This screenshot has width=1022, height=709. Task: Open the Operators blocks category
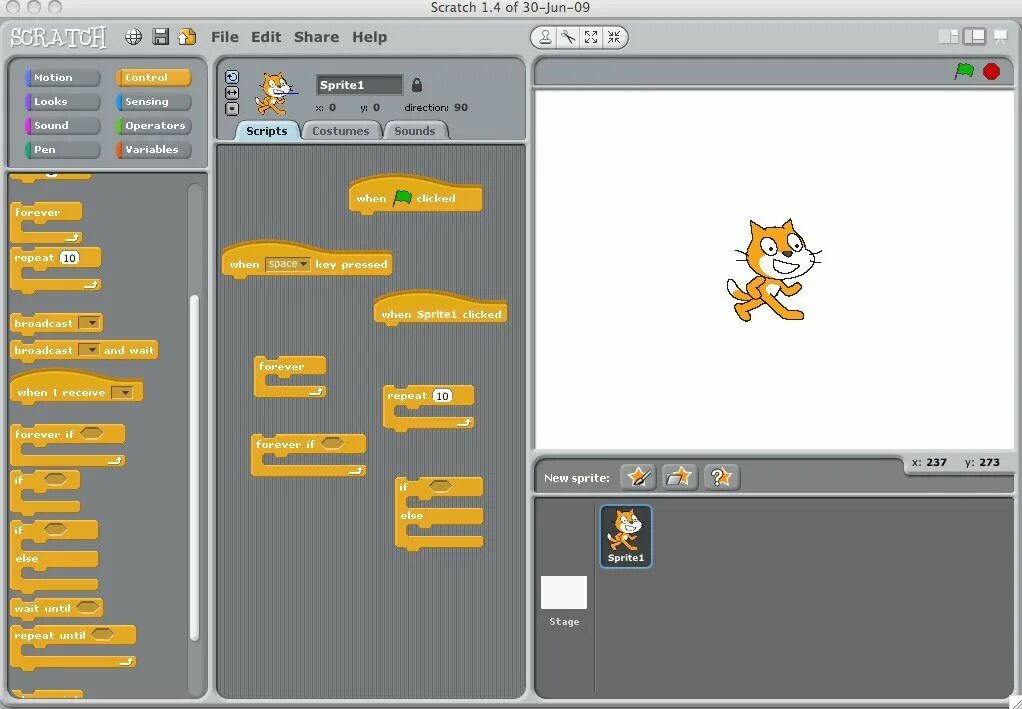[x=154, y=126]
